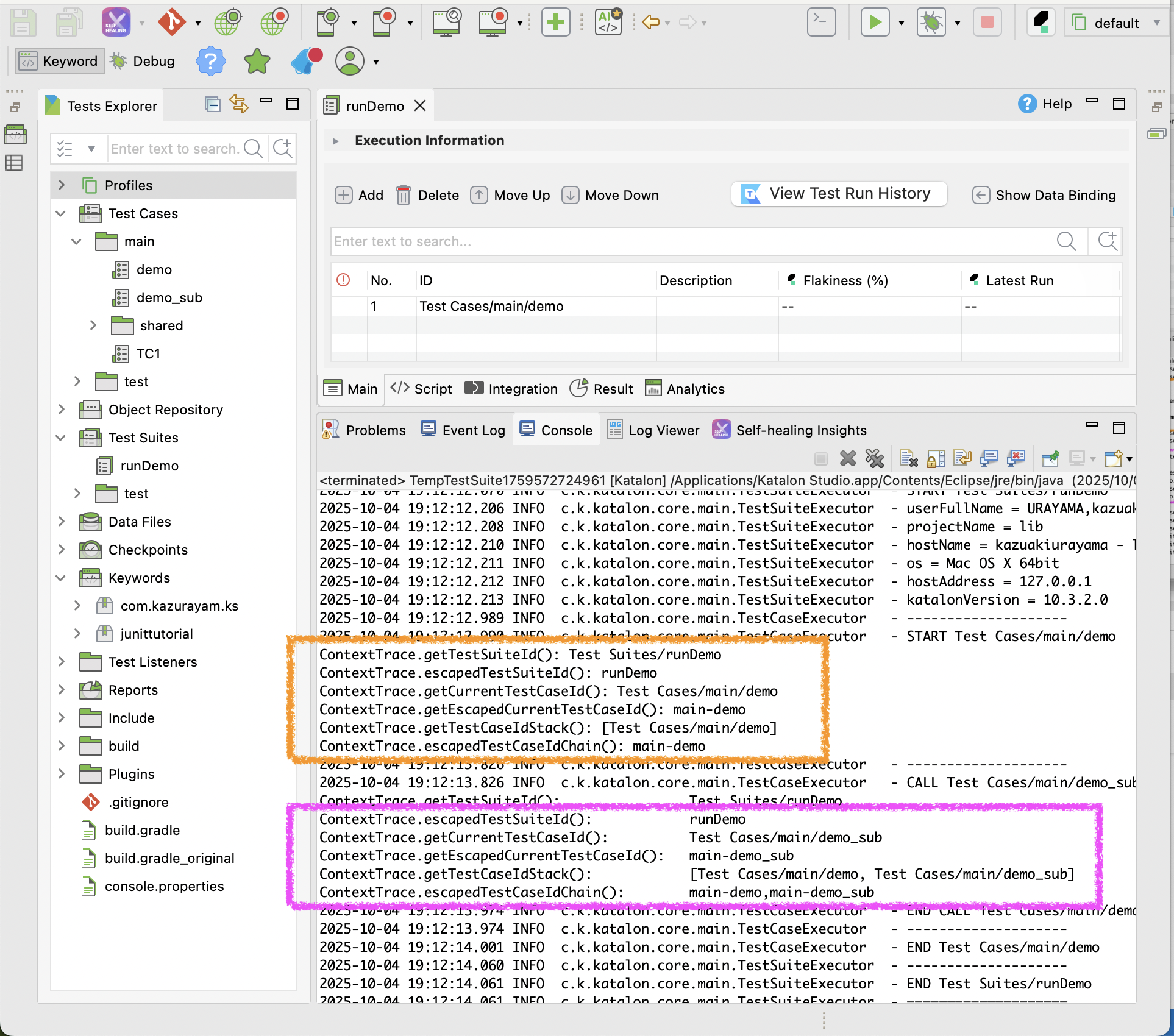Expand the Execution Information section
Screen dimensions: 1174x1036
pos(335,141)
